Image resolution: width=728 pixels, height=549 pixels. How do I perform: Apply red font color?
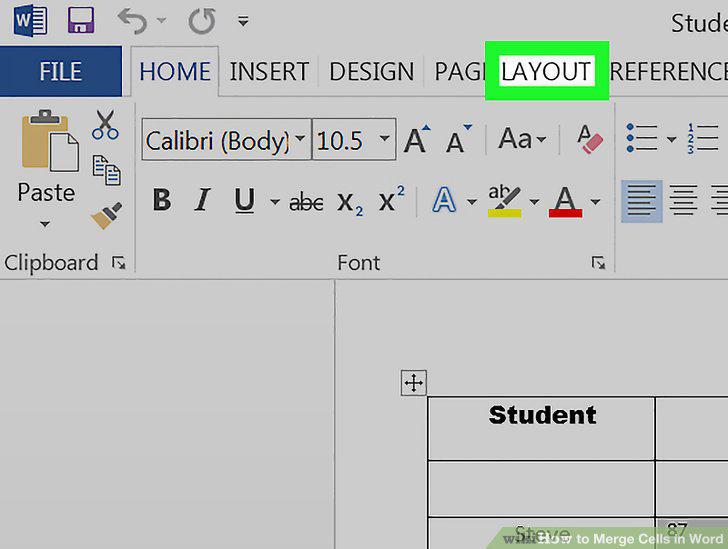(566, 201)
